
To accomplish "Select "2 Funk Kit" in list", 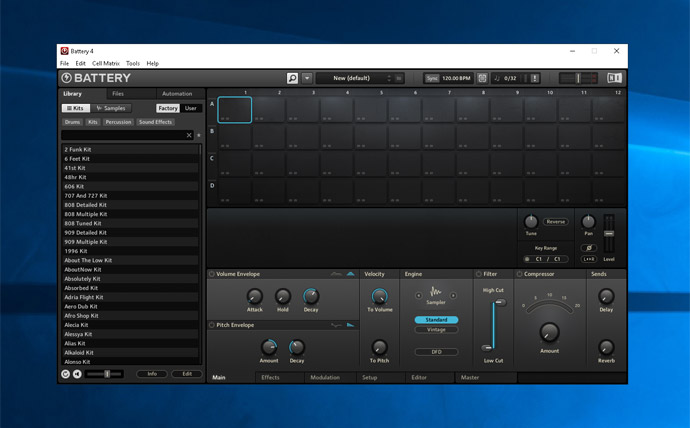I will click(x=130, y=150).
